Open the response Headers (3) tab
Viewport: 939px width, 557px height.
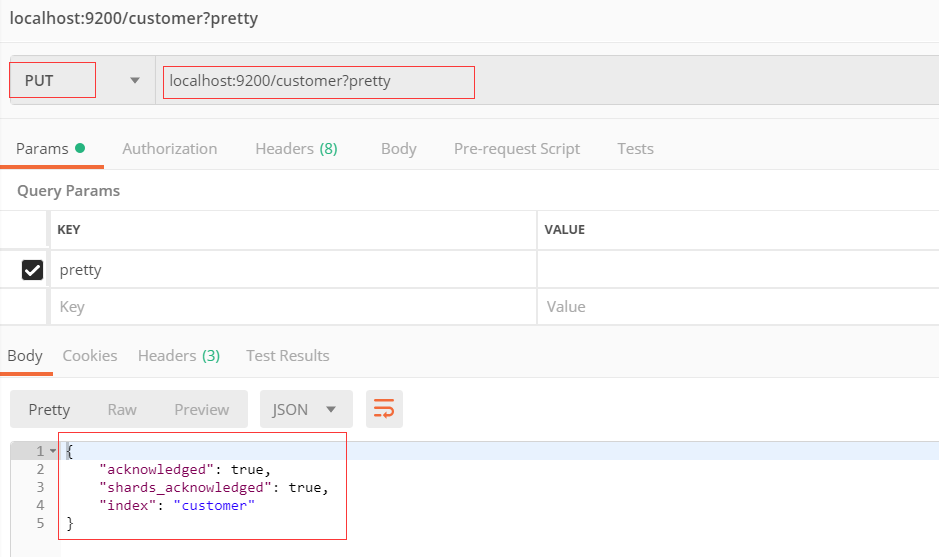pyautogui.click(x=179, y=356)
